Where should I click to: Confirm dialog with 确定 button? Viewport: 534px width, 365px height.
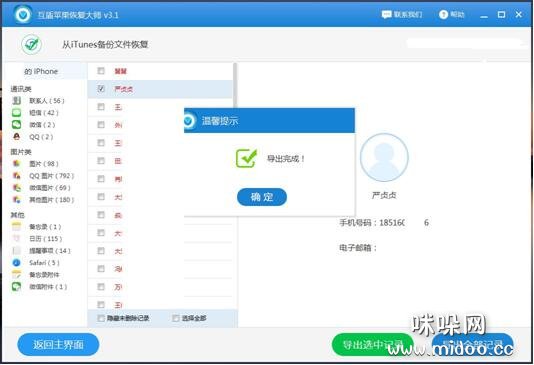tap(262, 197)
